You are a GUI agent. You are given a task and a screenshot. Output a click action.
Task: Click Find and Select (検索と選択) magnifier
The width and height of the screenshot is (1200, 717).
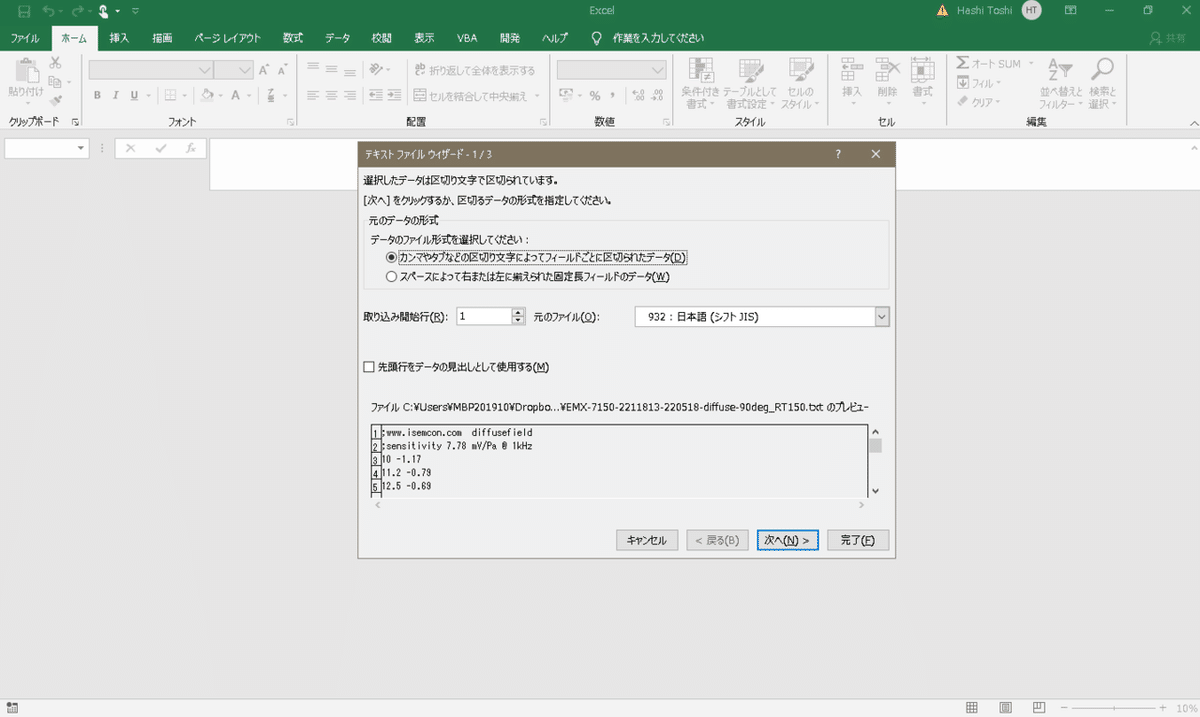pyautogui.click(x=1101, y=68)
